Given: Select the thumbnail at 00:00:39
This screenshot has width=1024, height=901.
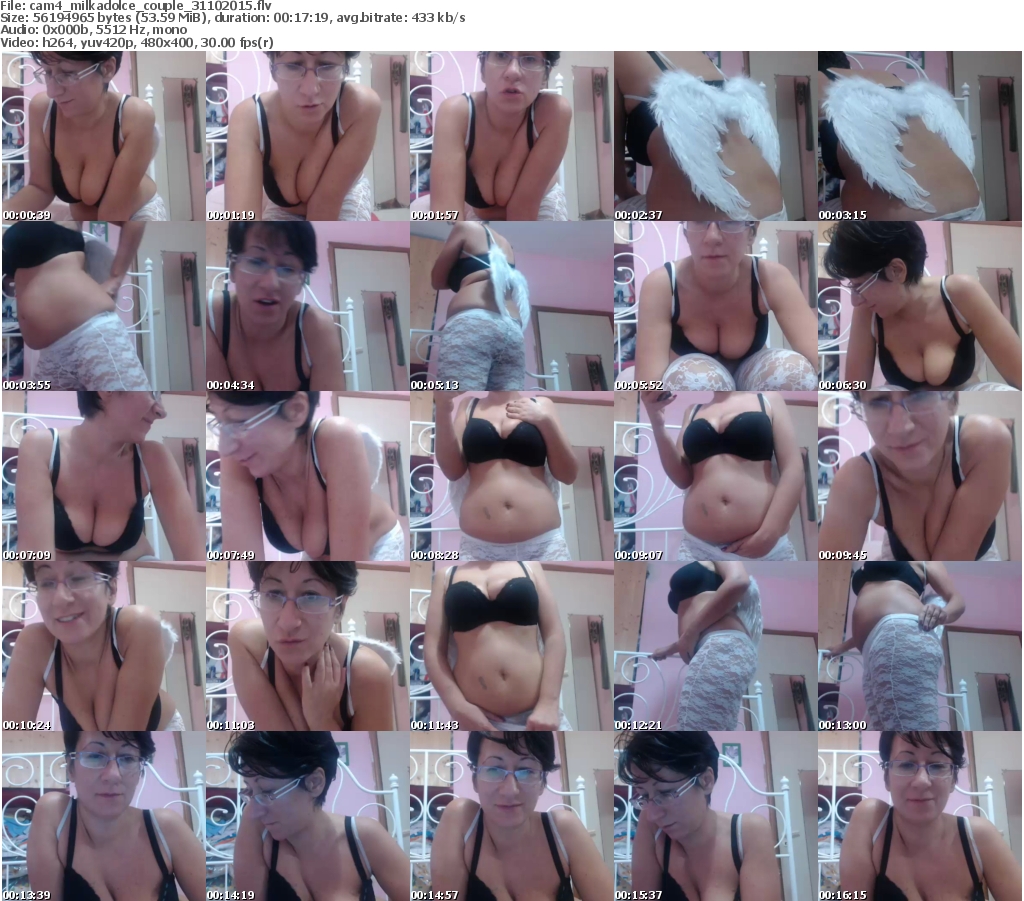Looking at the screenshot, I should 104,136.
